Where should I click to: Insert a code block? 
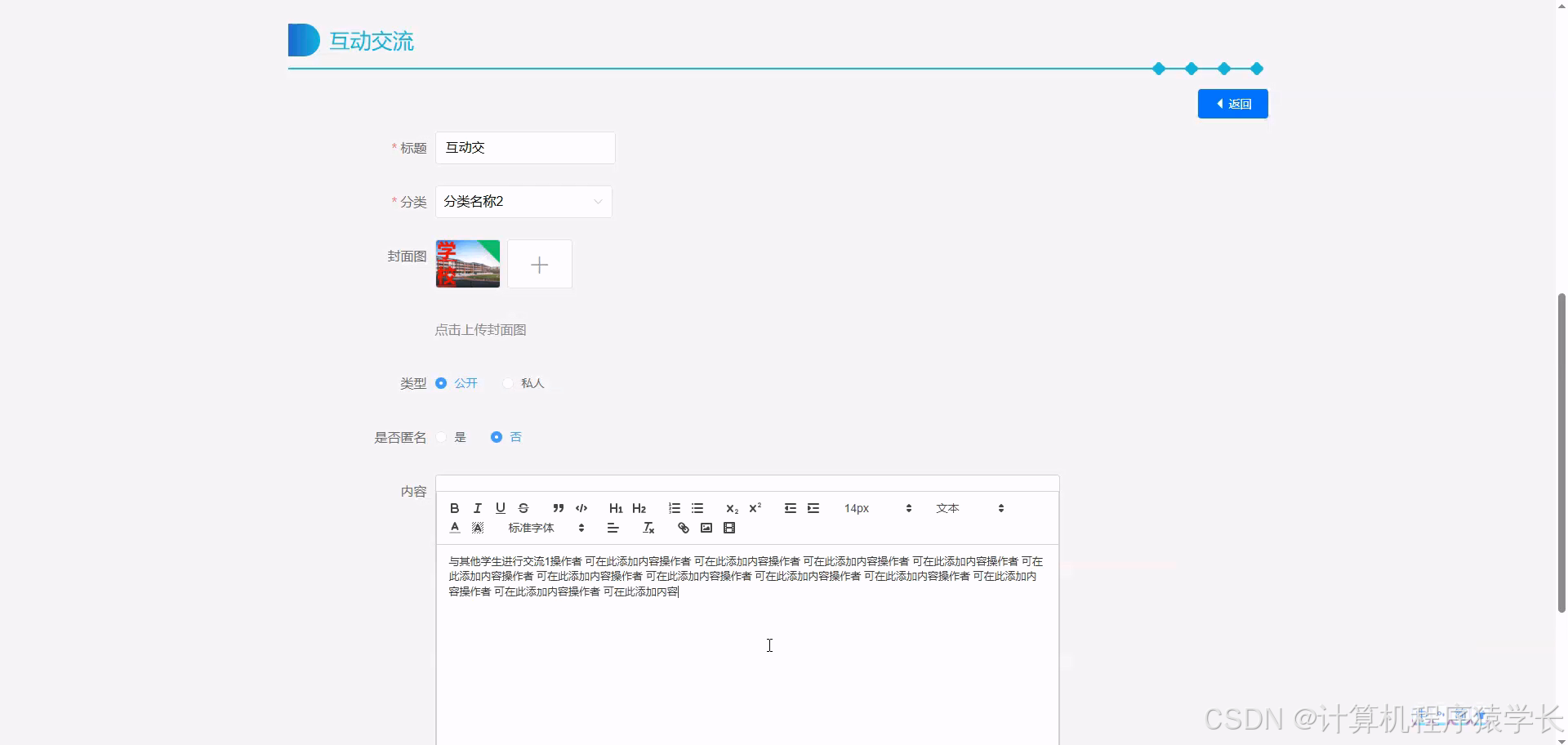[x=581, y=507]
